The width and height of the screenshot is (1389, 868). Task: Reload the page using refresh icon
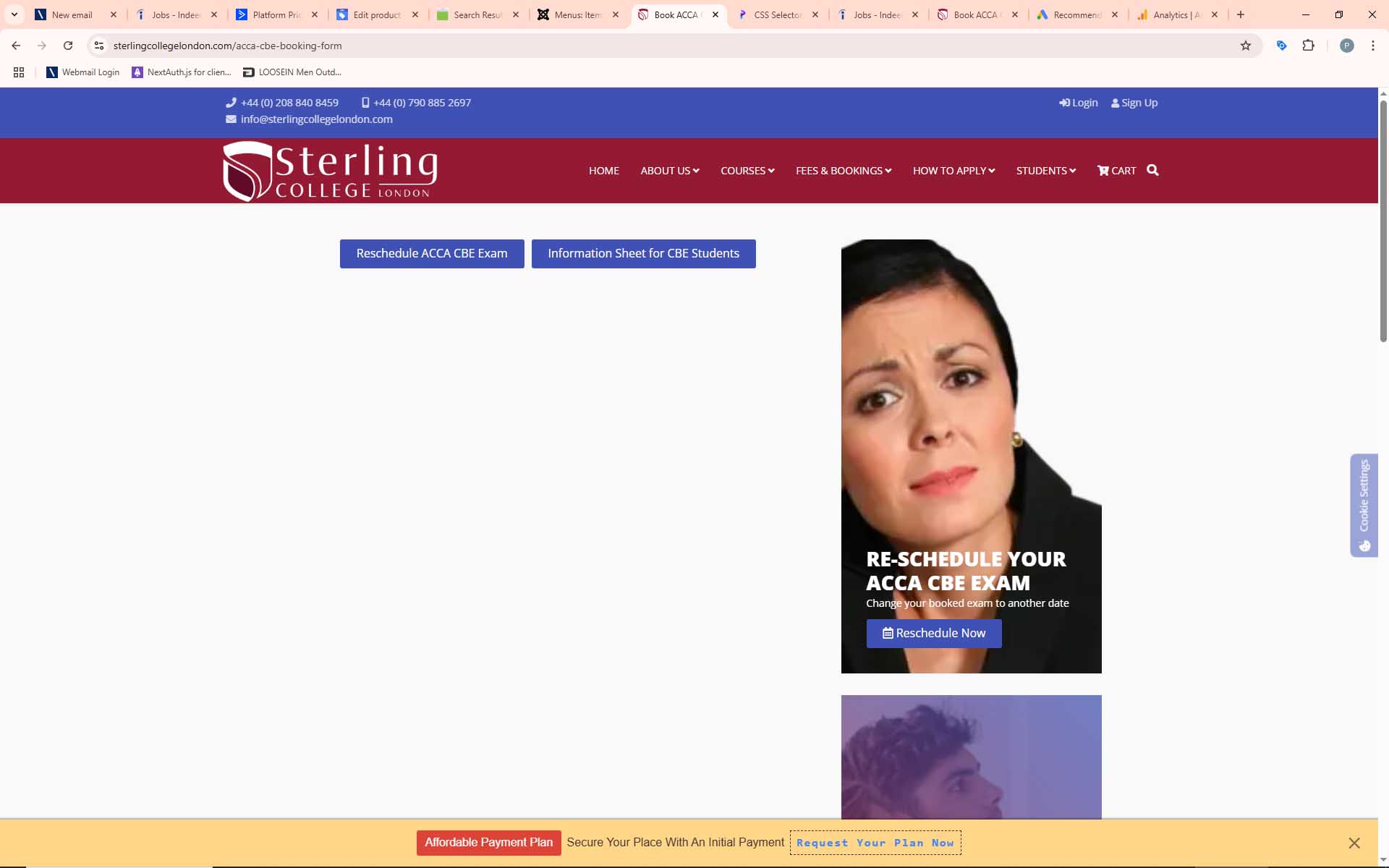click(68, 46)
